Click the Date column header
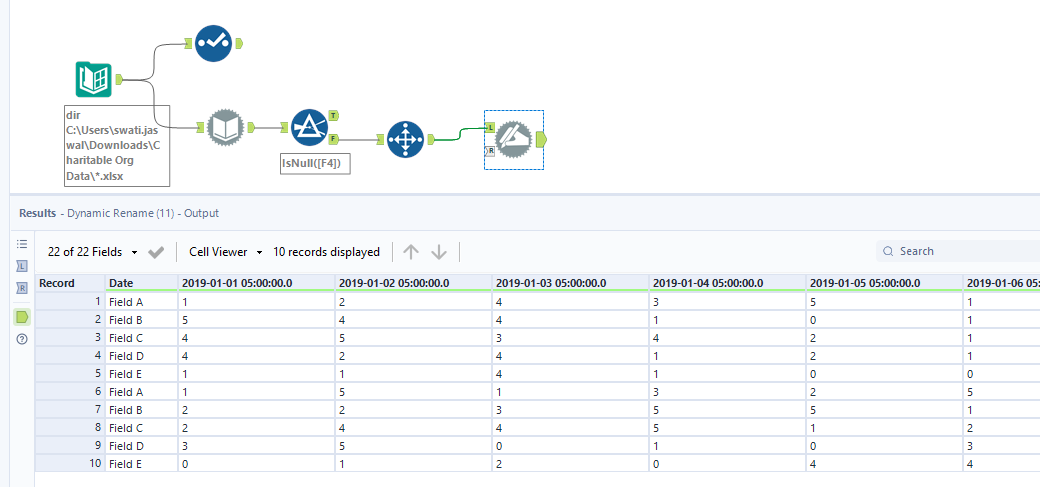Image resolution: width=1040 pixels, height=487 pixels. (121, 283)
